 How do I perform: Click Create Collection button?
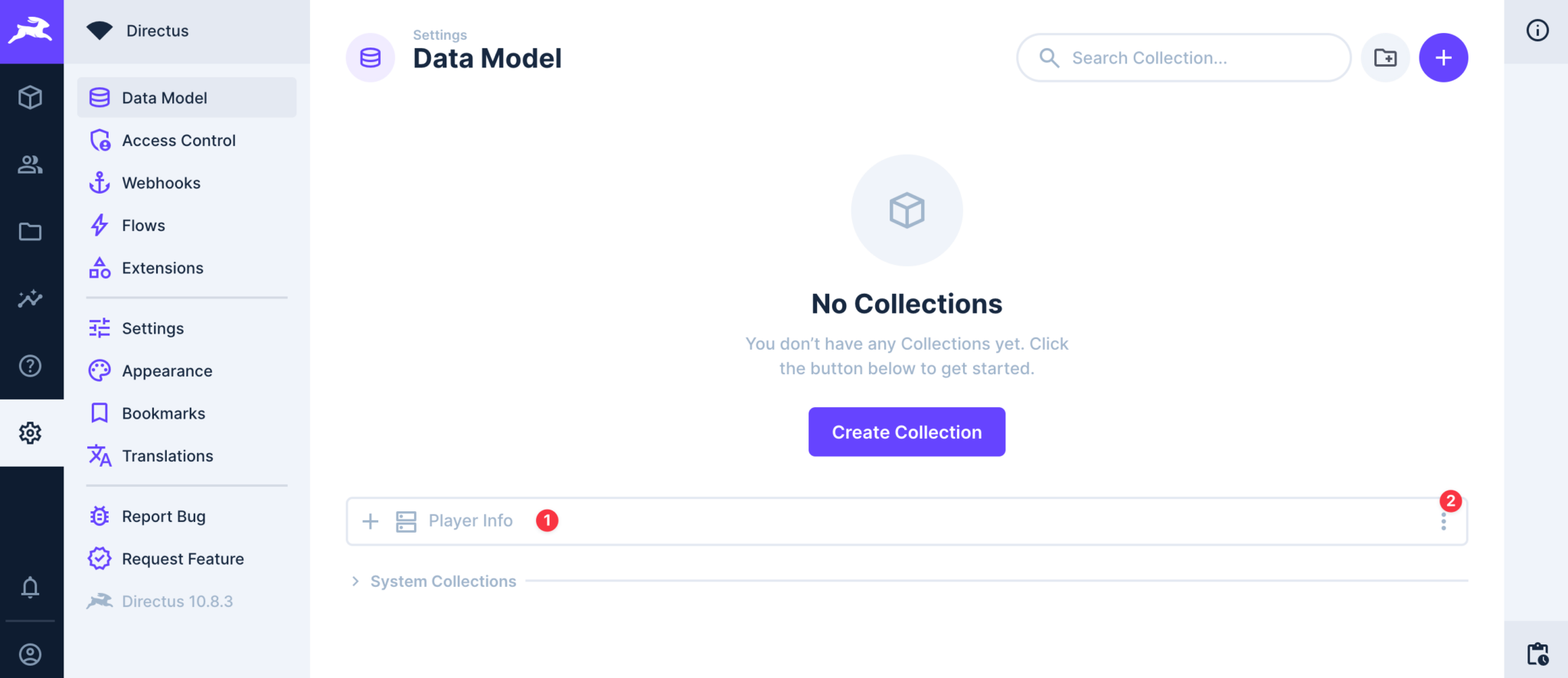coord(906,432)
